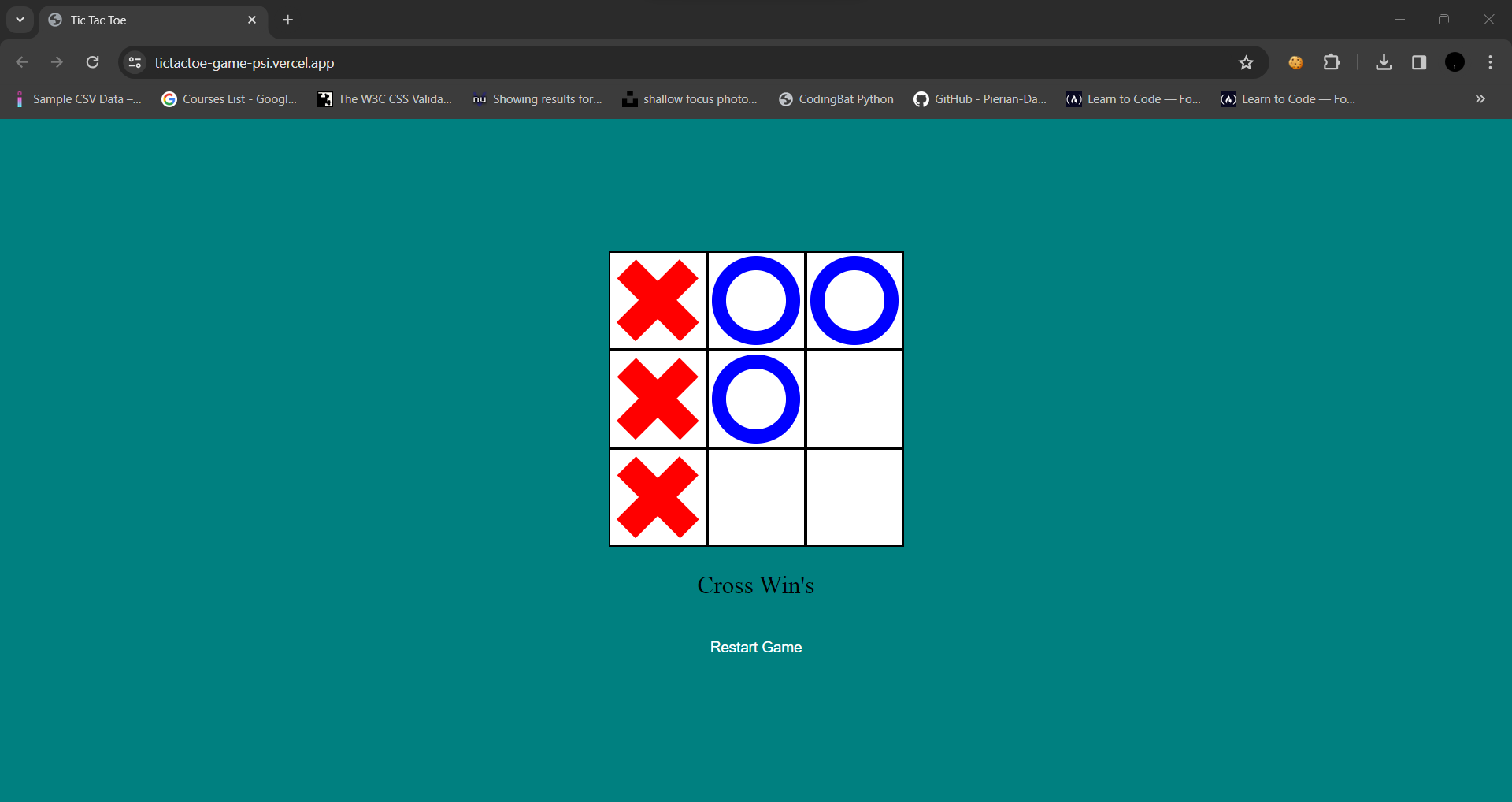1512x802 pixels.
Task: Open Showing results for bookmark
Action: click(x=537, y=99)
